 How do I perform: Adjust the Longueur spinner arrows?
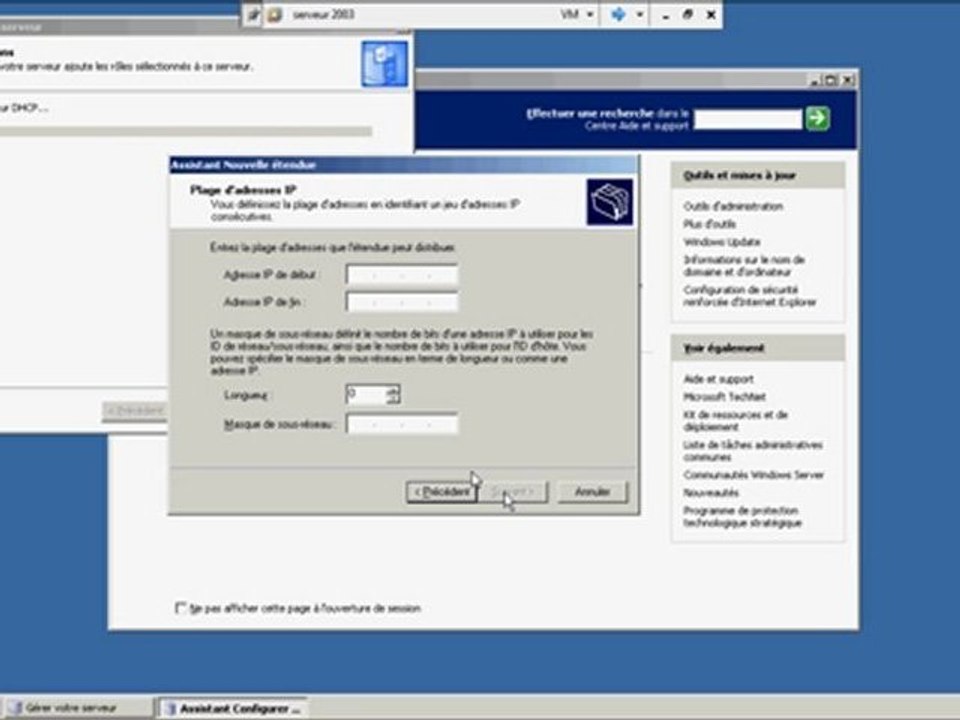tap(393, 394)
